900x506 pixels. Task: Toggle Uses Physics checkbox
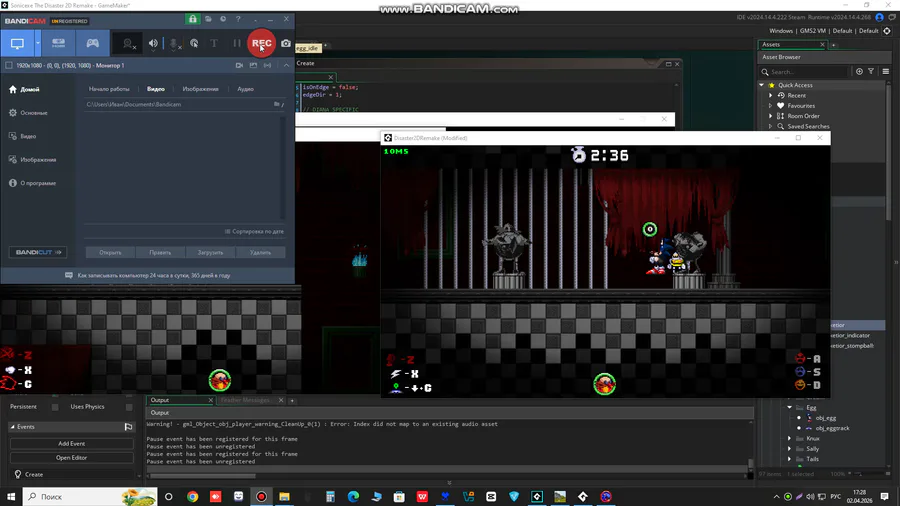coord(129,407)
